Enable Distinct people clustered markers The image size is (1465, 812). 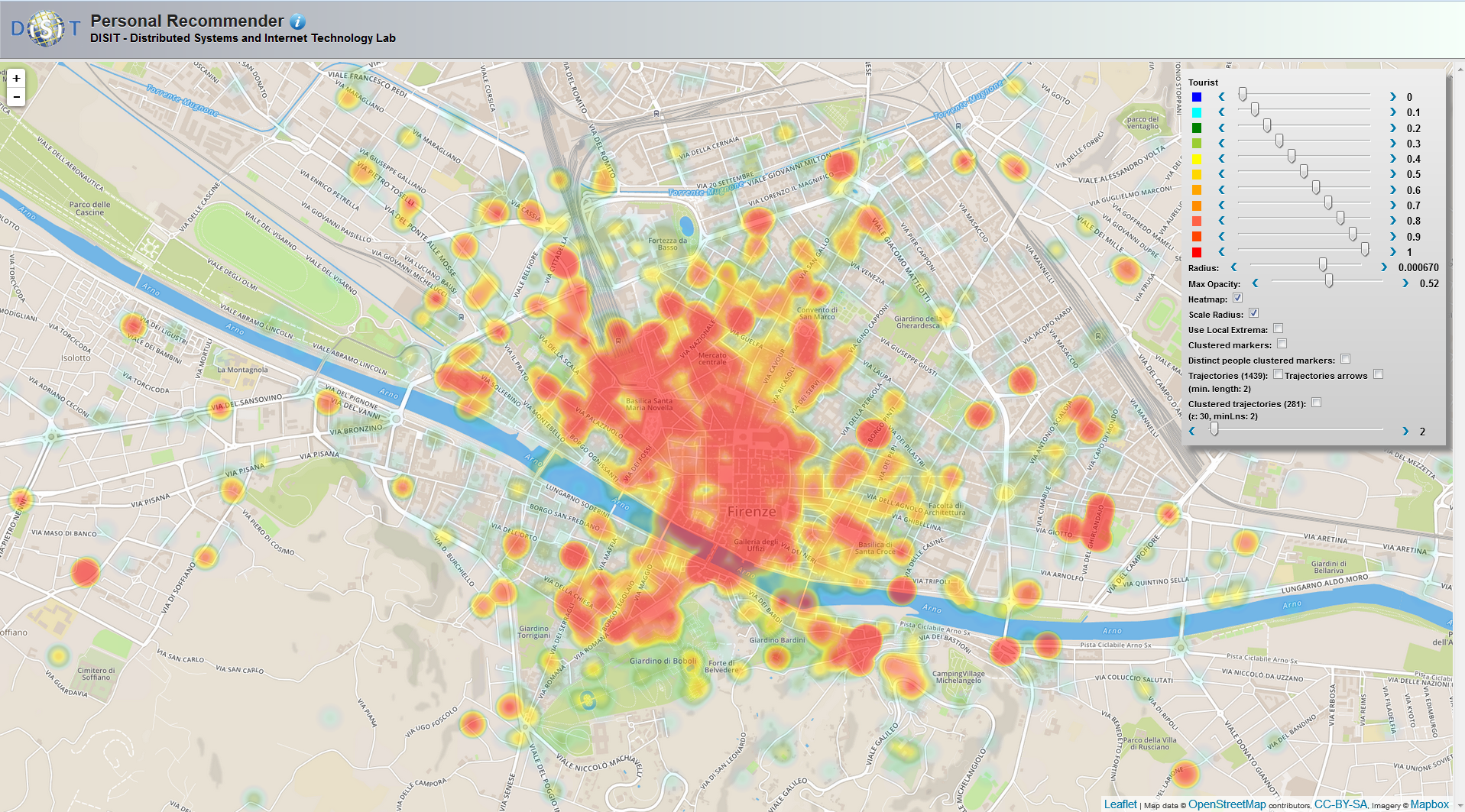[x=1345, y=359]
